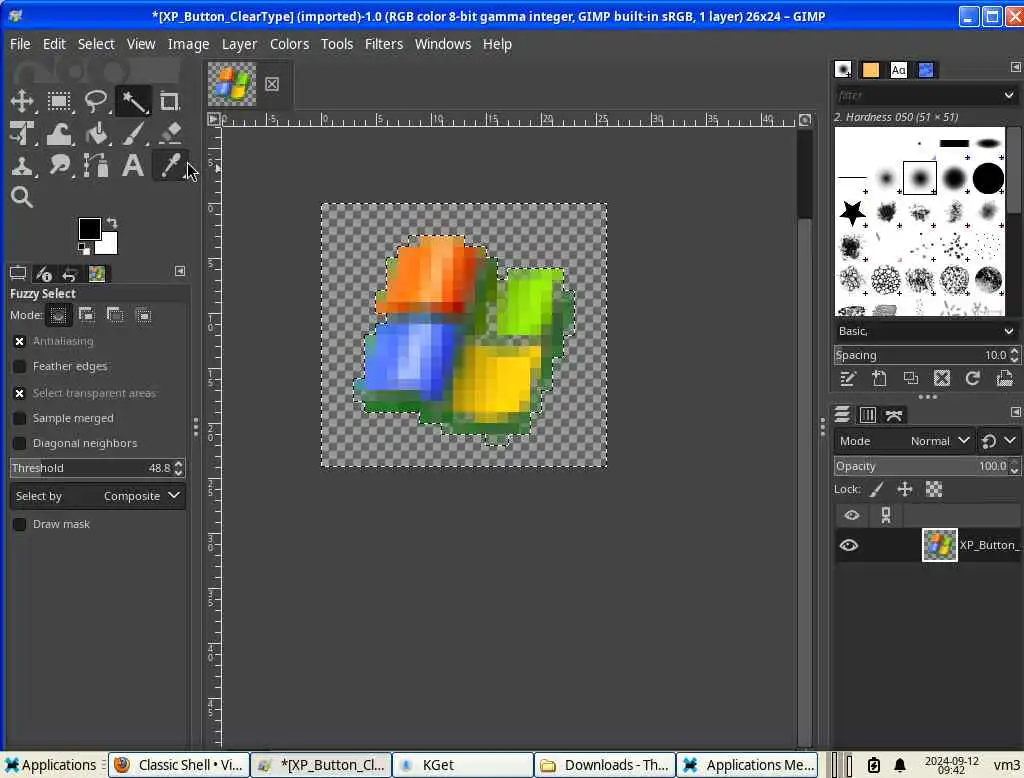Open the Select by Composite dropdown

98,496
